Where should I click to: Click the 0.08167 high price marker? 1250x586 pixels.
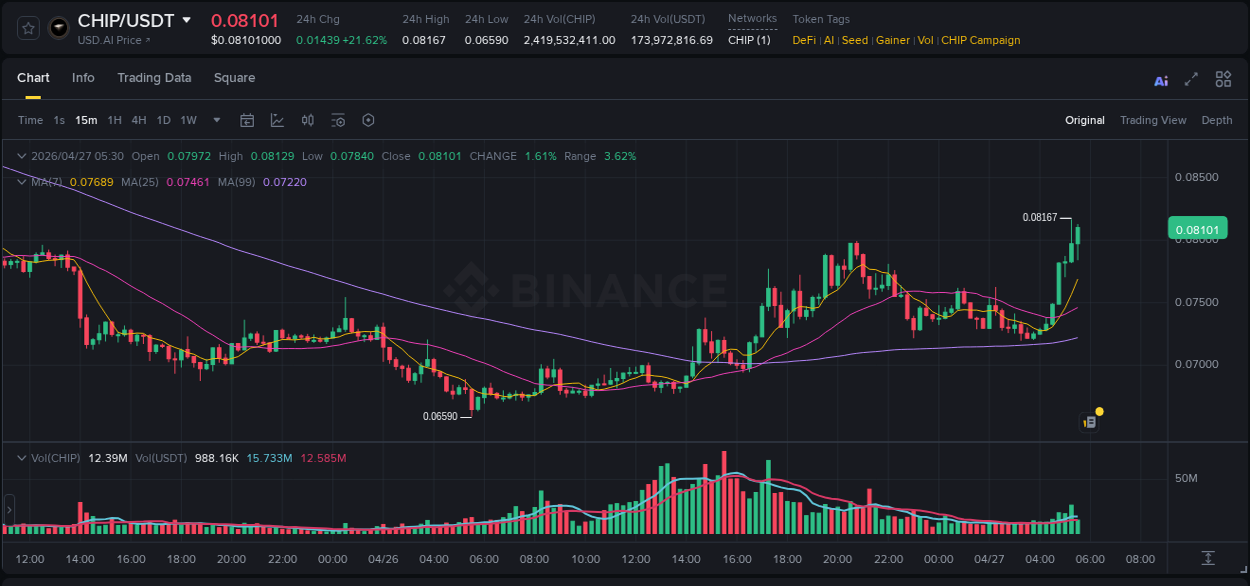point(1039,217)
